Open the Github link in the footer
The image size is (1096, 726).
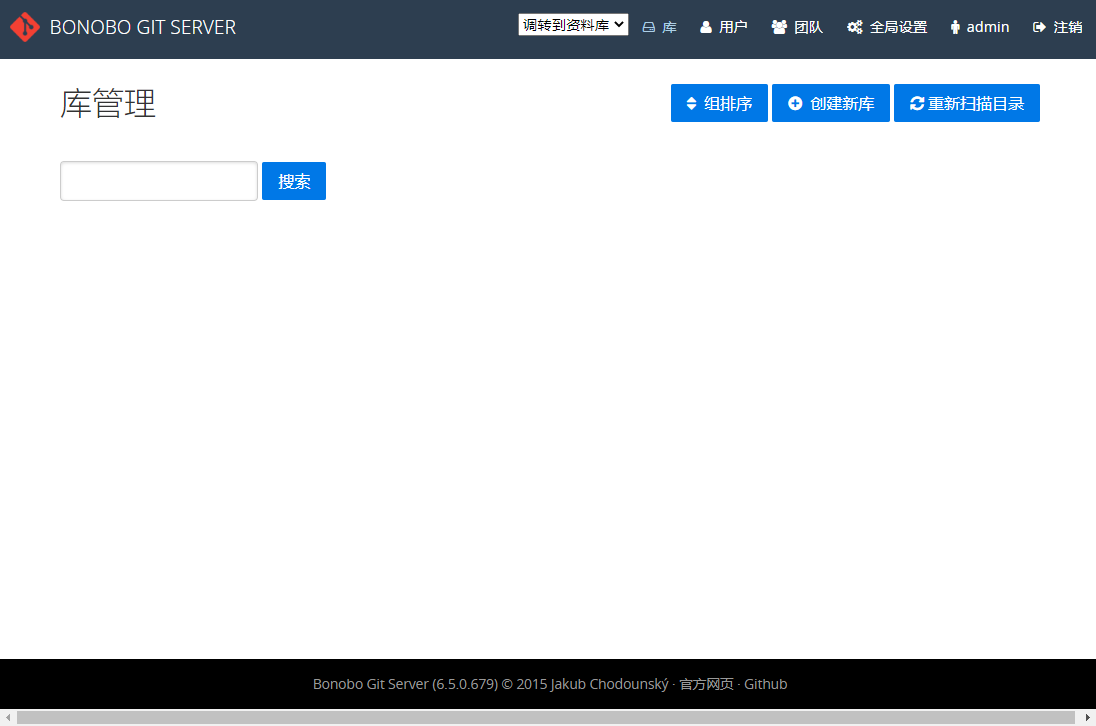[765, 684]
